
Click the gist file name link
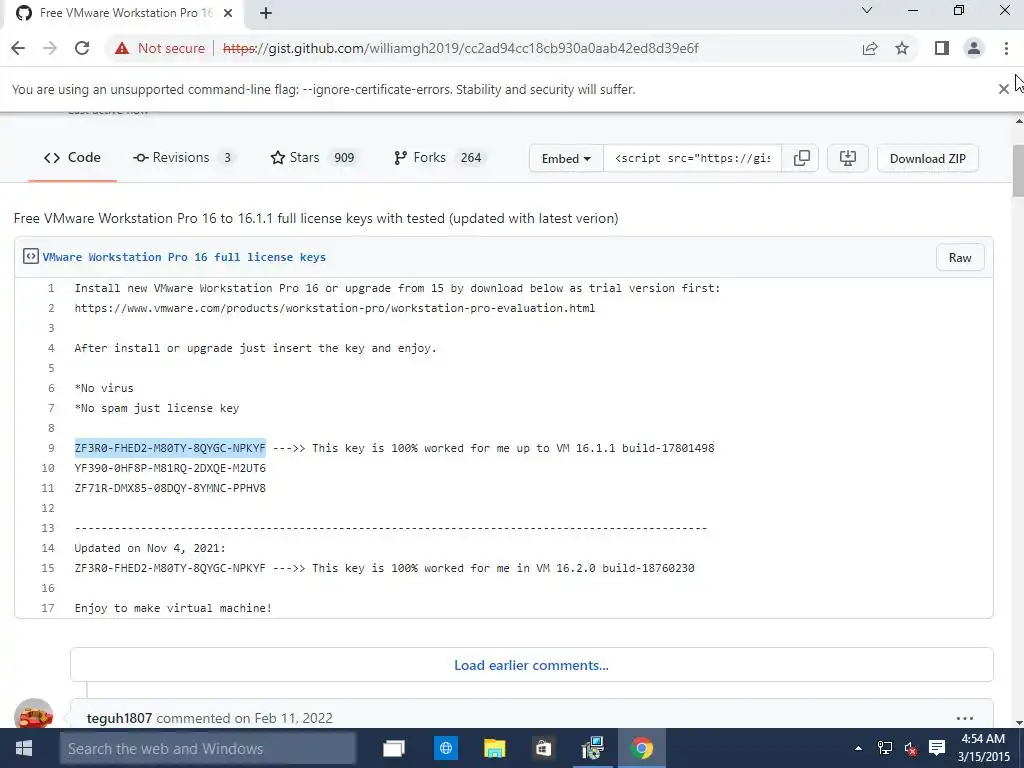pyautogui.click(x=184, y=257)
